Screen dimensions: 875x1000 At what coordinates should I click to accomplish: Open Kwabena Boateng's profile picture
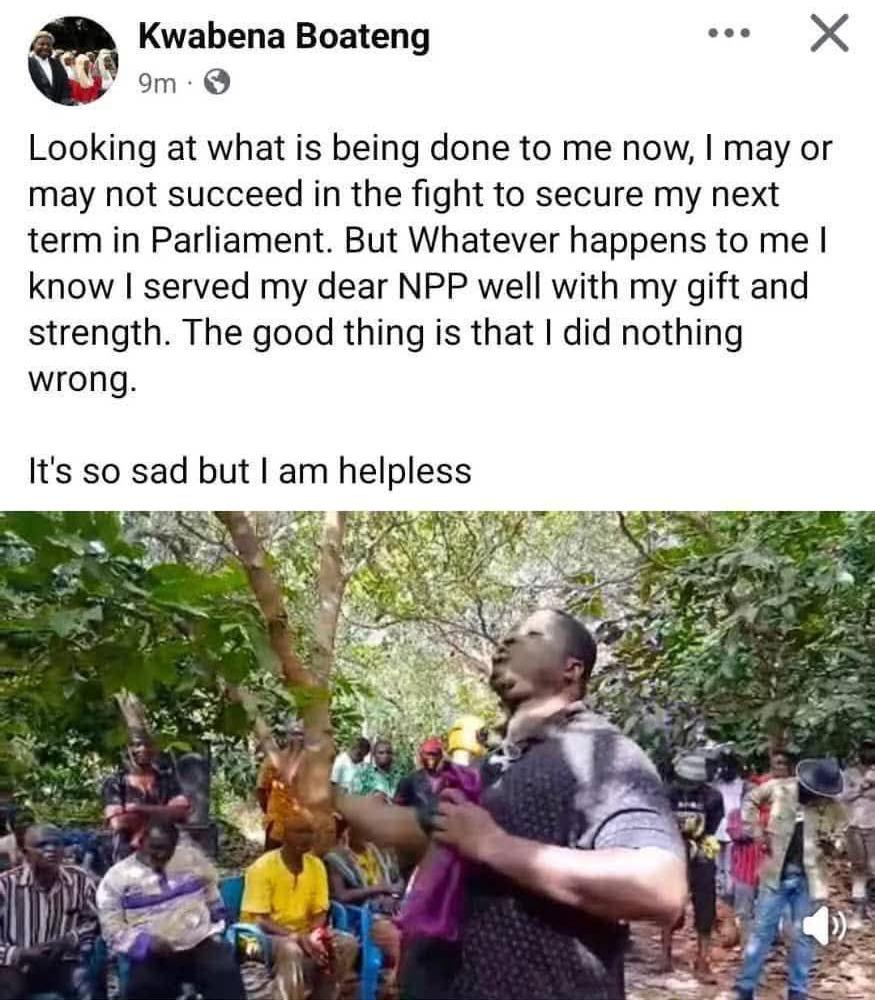(73, 61)
